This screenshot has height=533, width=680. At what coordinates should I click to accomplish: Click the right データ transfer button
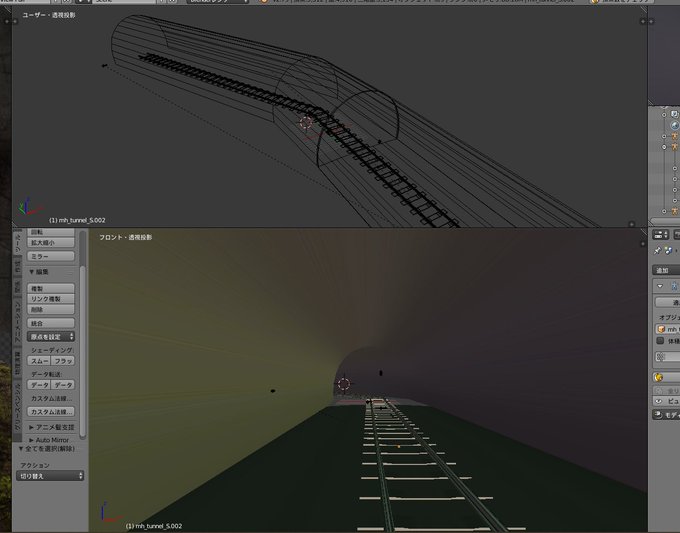pos(63,385)
